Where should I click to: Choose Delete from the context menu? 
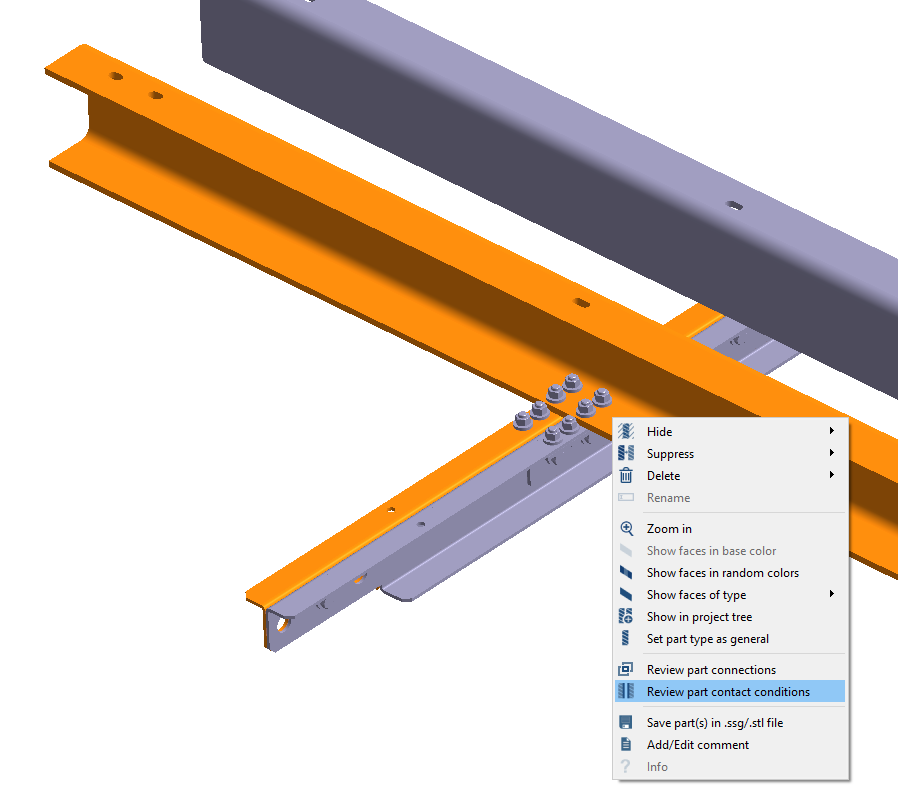(730, 475)
